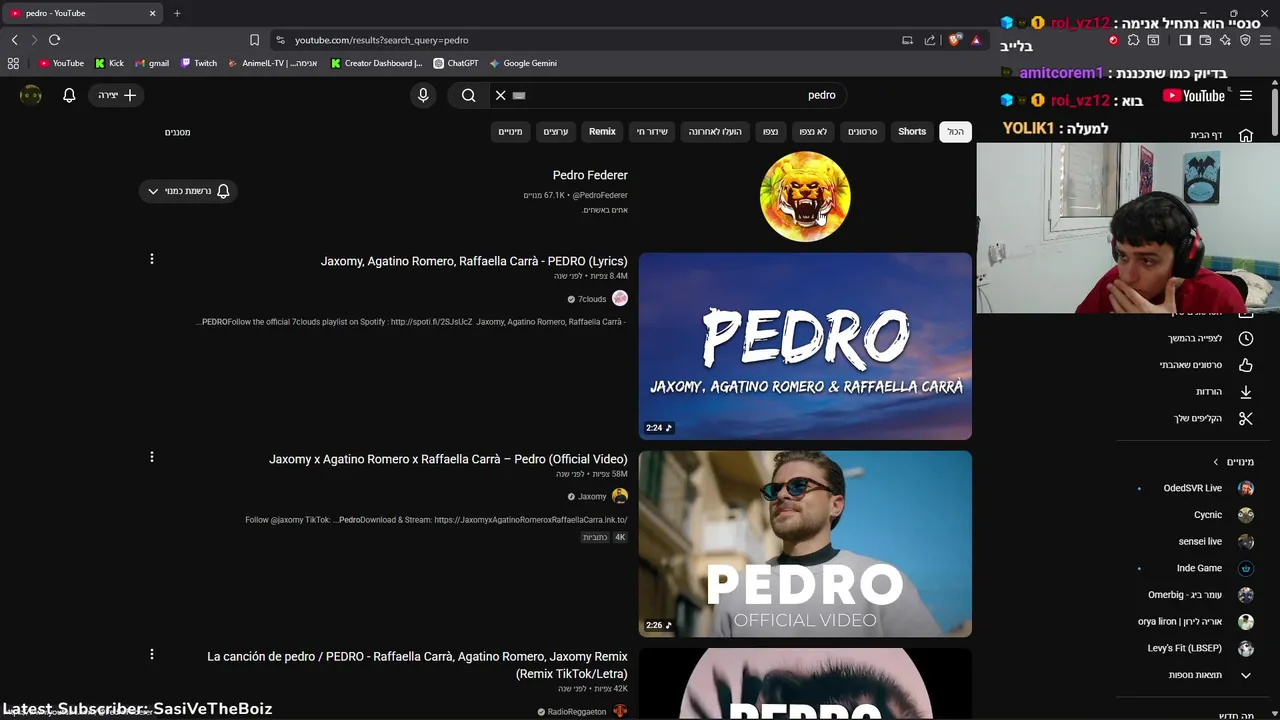The image size is (1280, 720).
Task: Bookmark this page icon in address bar
Action: click(x=254, y=40)
